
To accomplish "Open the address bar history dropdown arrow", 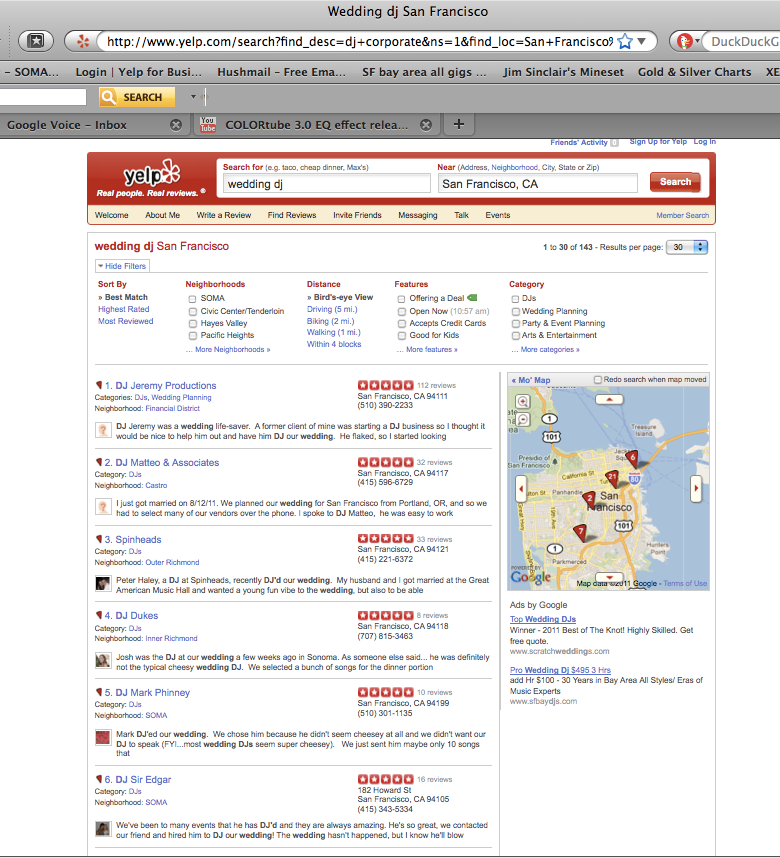I will coord(642,41).
